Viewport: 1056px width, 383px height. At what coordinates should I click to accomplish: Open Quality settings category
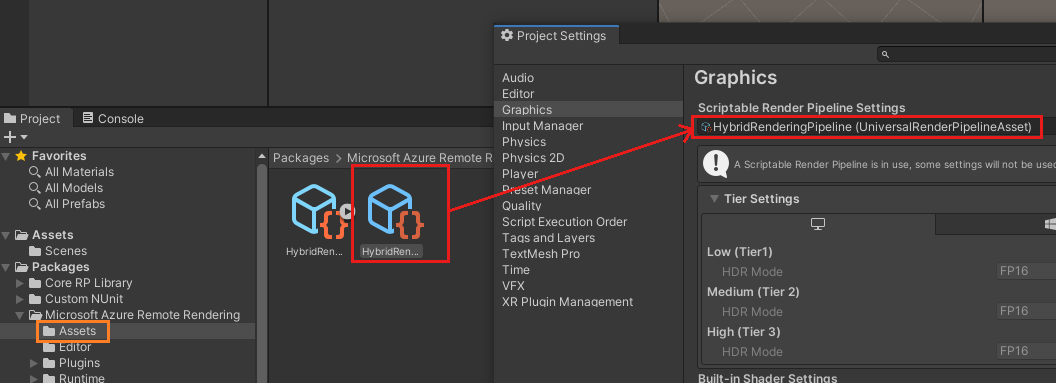pos(521,206)
